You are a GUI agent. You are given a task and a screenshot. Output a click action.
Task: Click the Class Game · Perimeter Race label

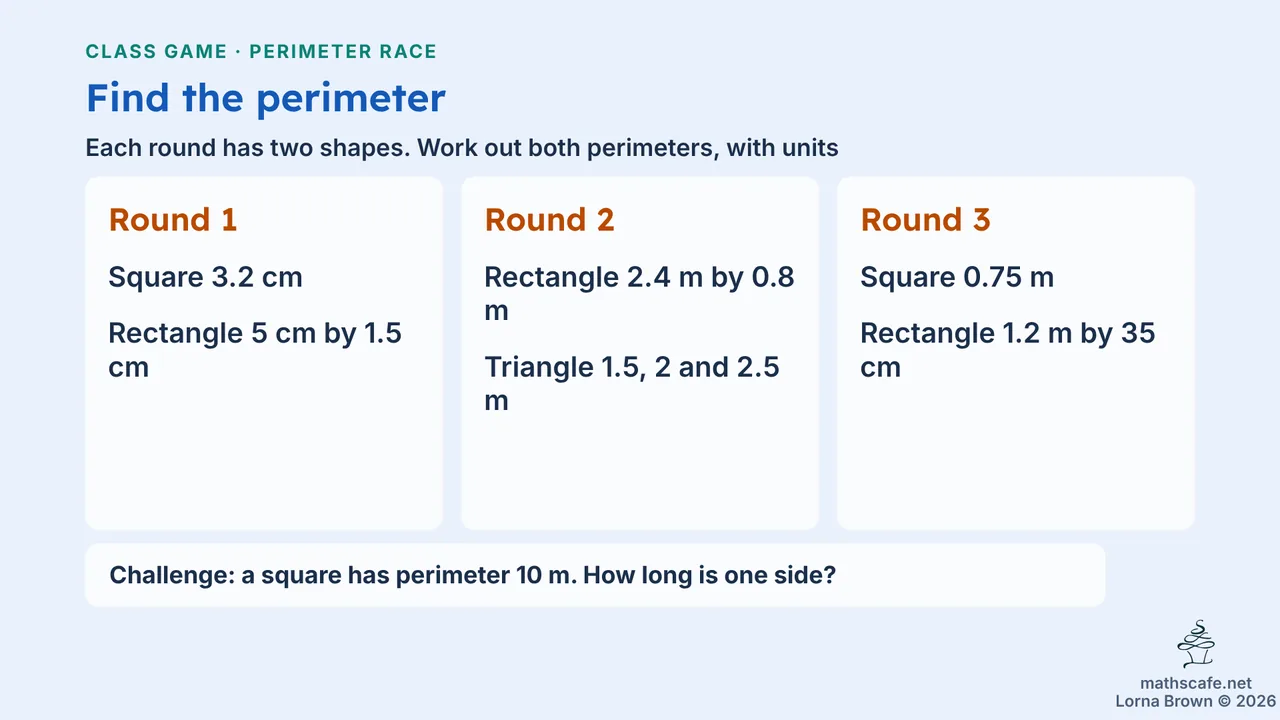[261, 52]
